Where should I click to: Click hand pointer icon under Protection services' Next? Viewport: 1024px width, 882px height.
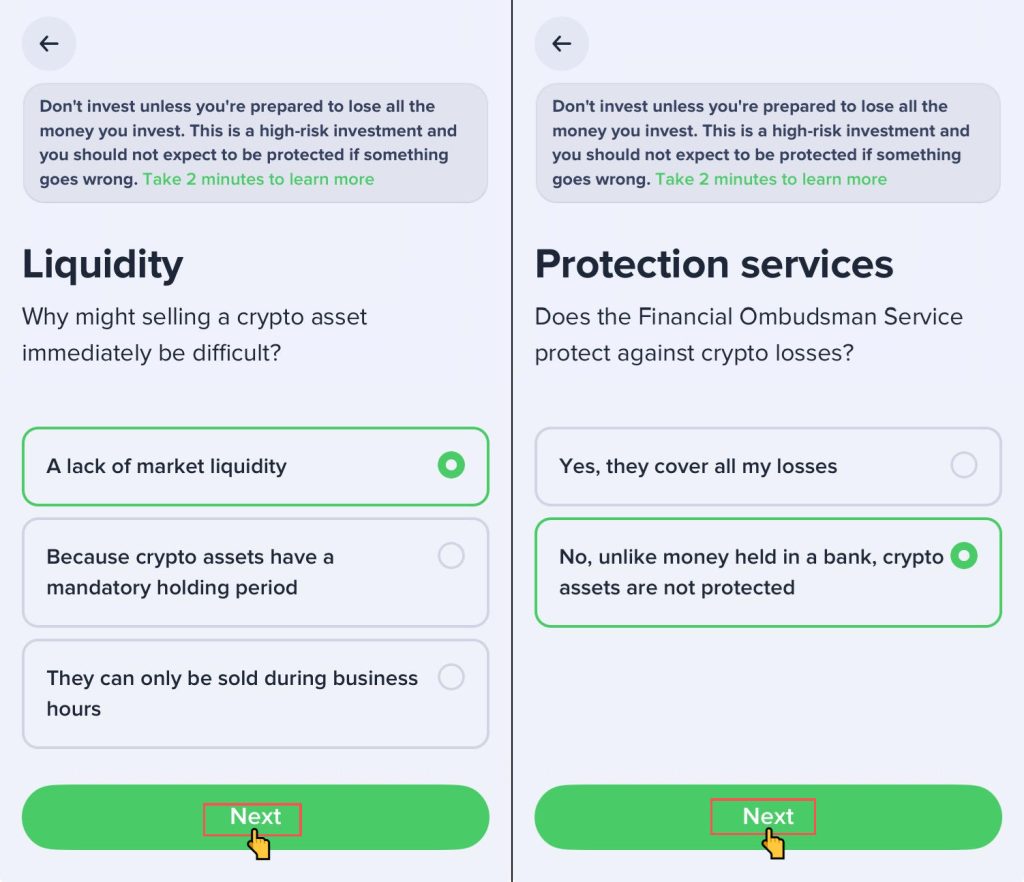point(772,846)
